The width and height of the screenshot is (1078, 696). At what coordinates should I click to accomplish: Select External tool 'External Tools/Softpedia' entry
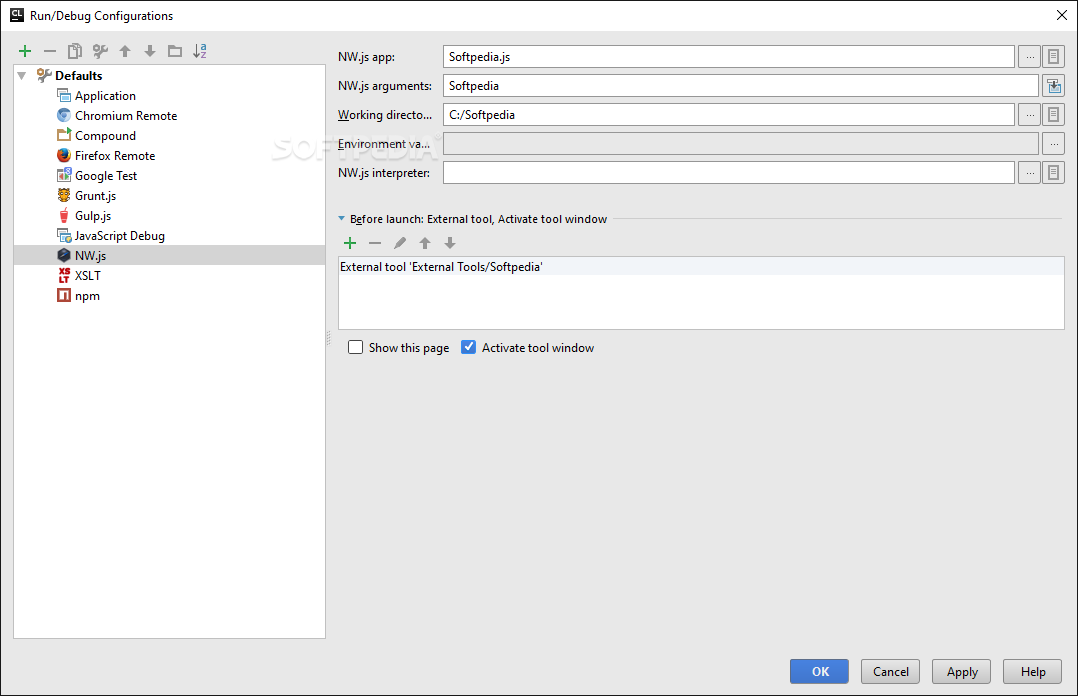click(701, 267)
